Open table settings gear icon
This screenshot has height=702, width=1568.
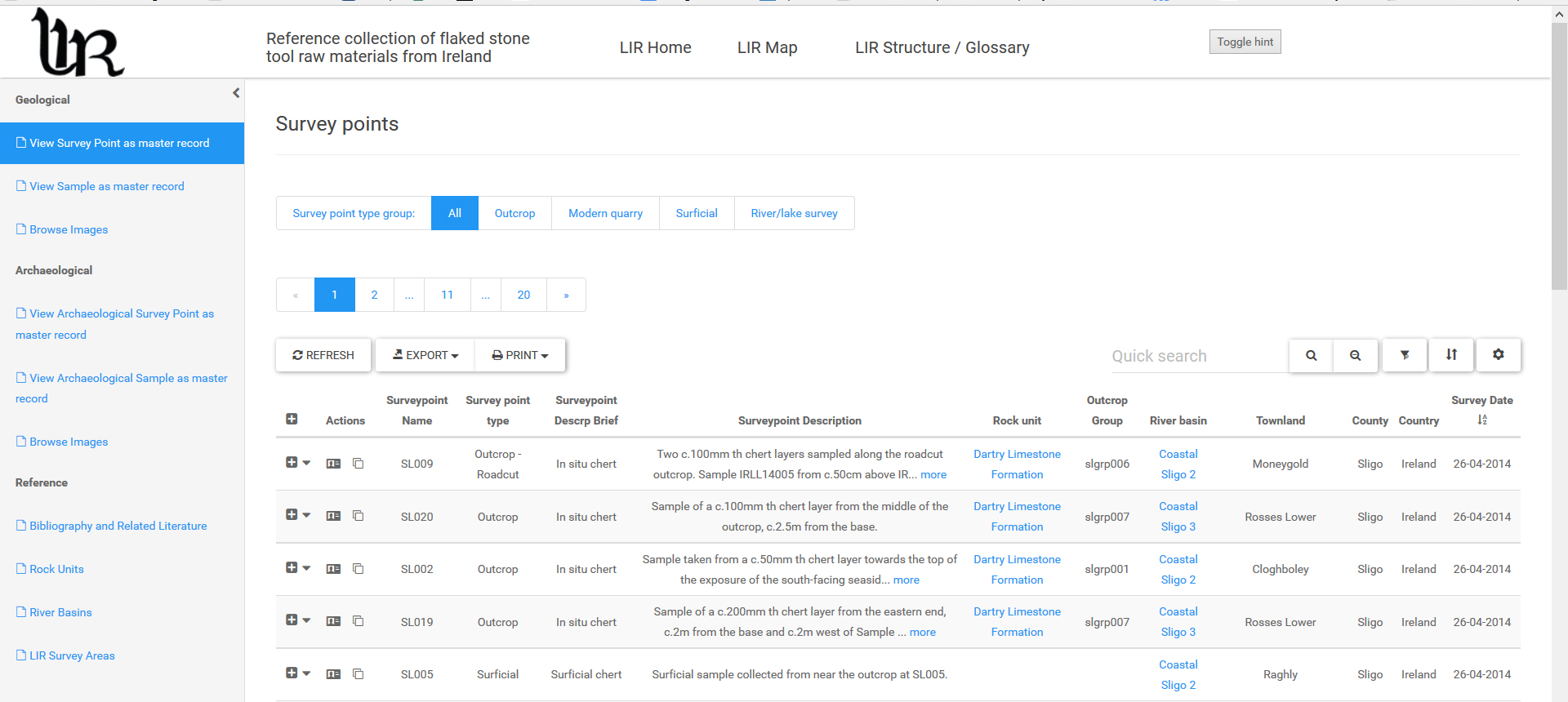pyautogui.click(x=1498, y=355)
